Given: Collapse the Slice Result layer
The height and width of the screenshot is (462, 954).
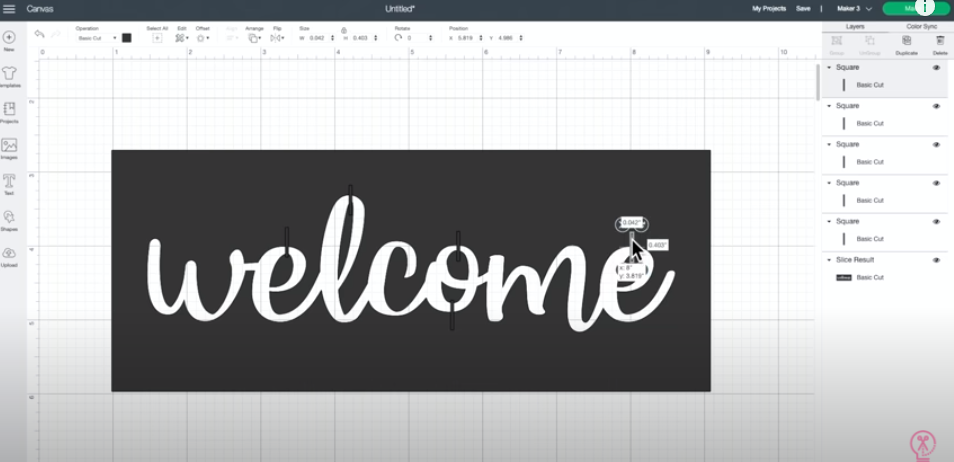Looking at the screenshot, I should pos(829,260).
